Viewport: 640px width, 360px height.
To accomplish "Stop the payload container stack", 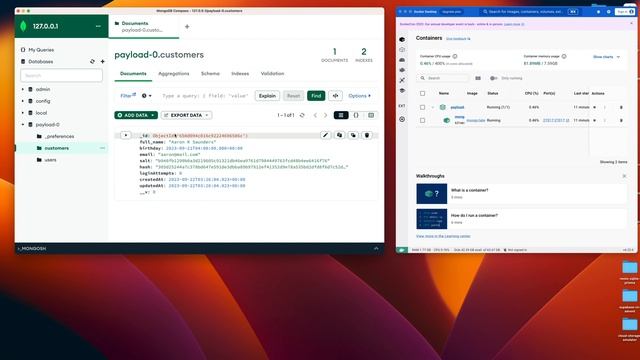I will 594,107.
